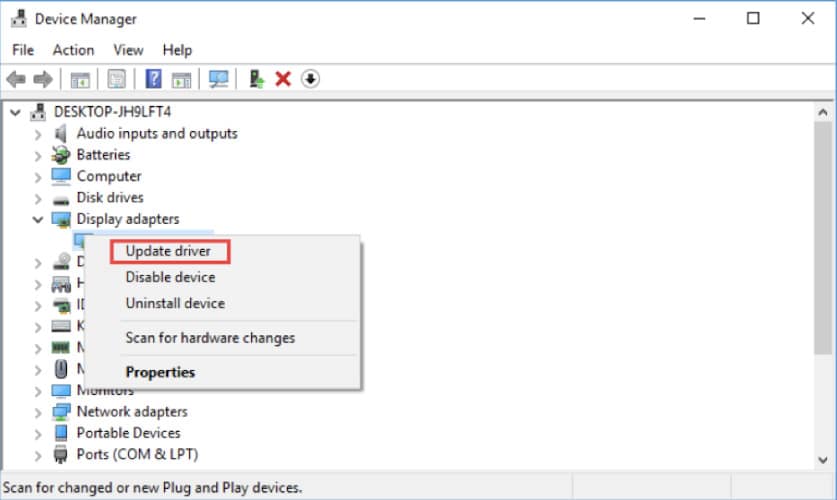Click the Computer category monitor icon
Screen dimensions: 837x500
click(61, 176)
